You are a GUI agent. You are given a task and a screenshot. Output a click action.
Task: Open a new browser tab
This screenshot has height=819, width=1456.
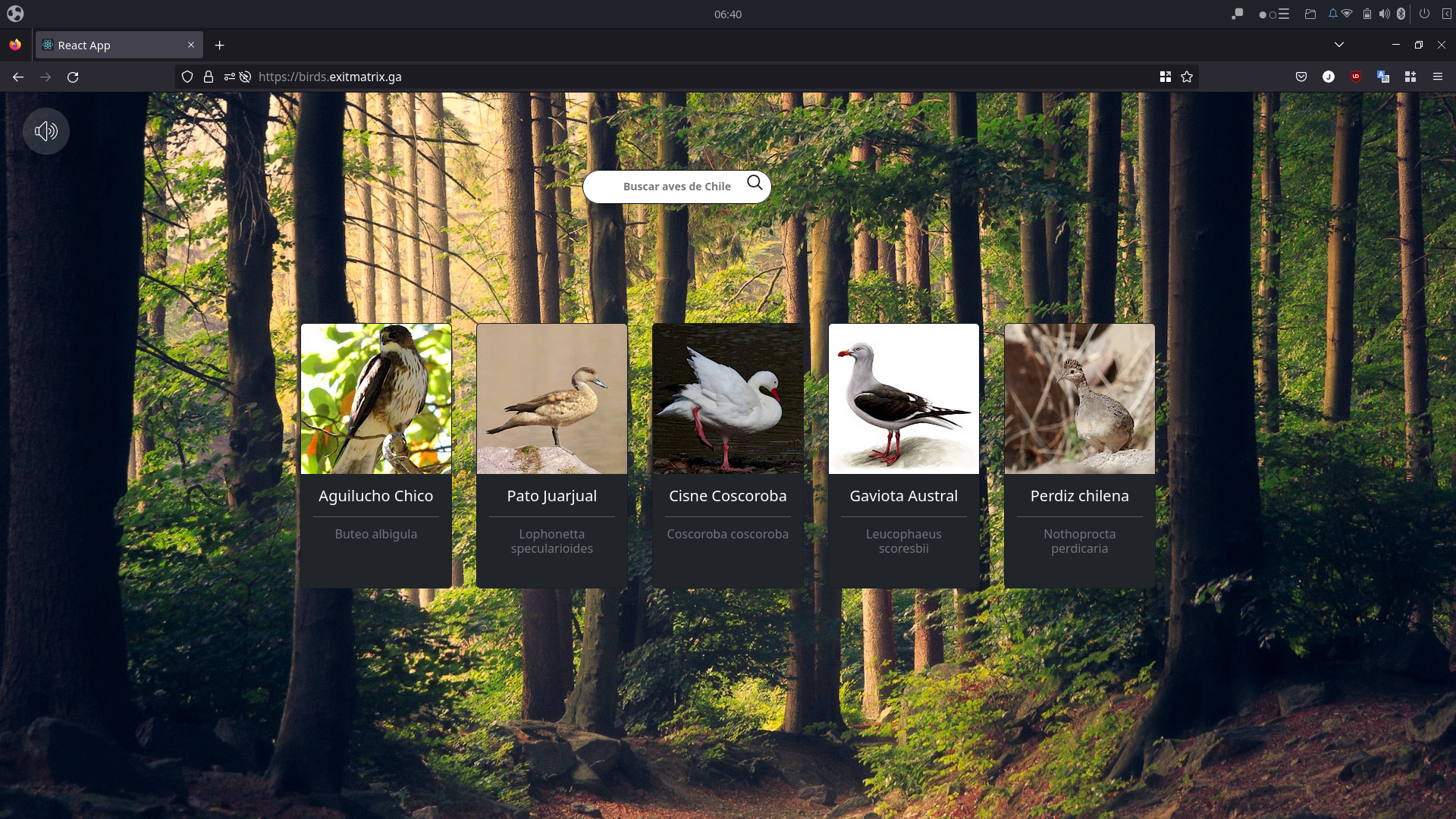click(219, 45)
